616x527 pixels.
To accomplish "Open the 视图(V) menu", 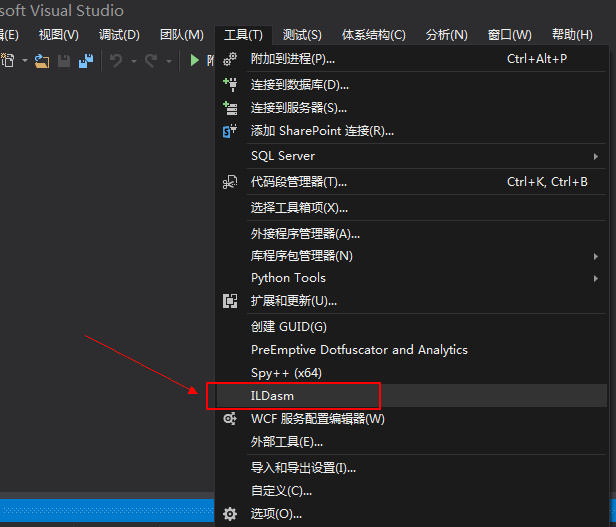I will tap(59, 35).
